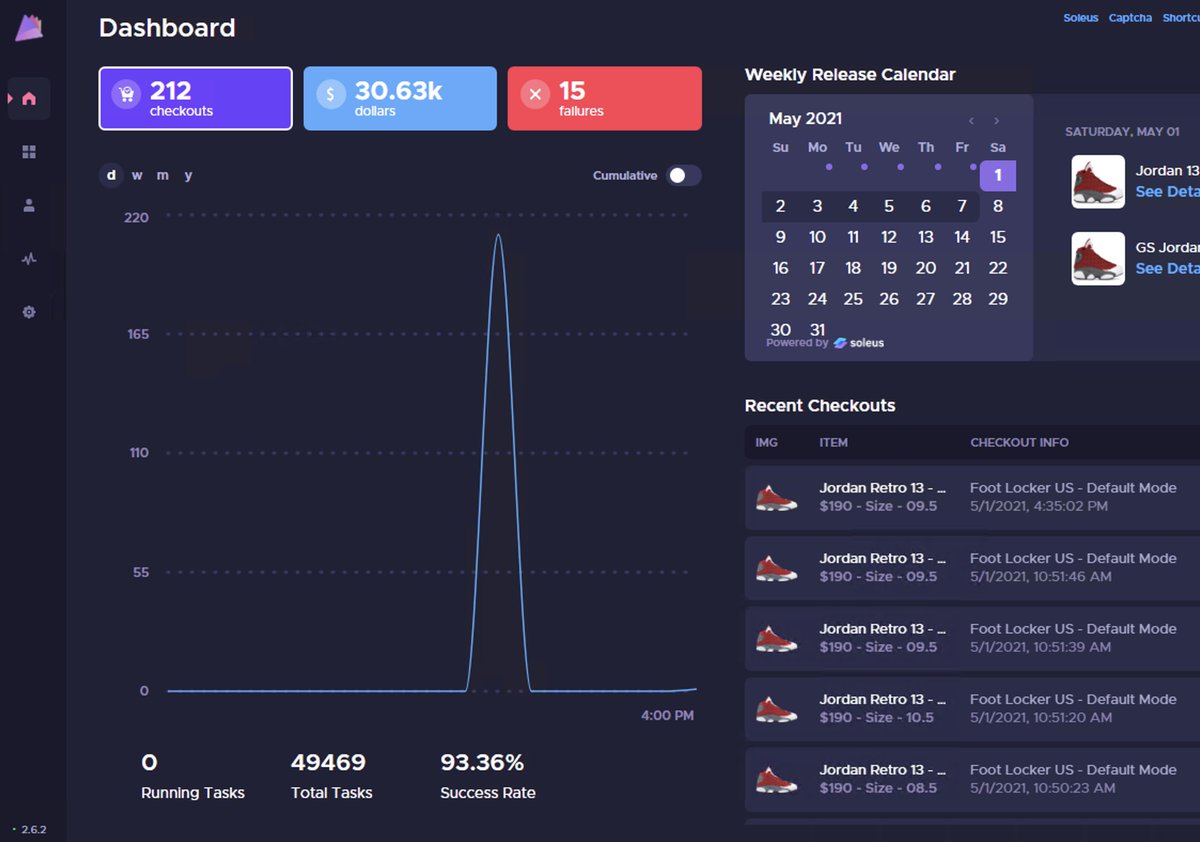The image size is (1200, 842).
Task: Click the Weekly Release Calendar heading
Action: [850, 75]
